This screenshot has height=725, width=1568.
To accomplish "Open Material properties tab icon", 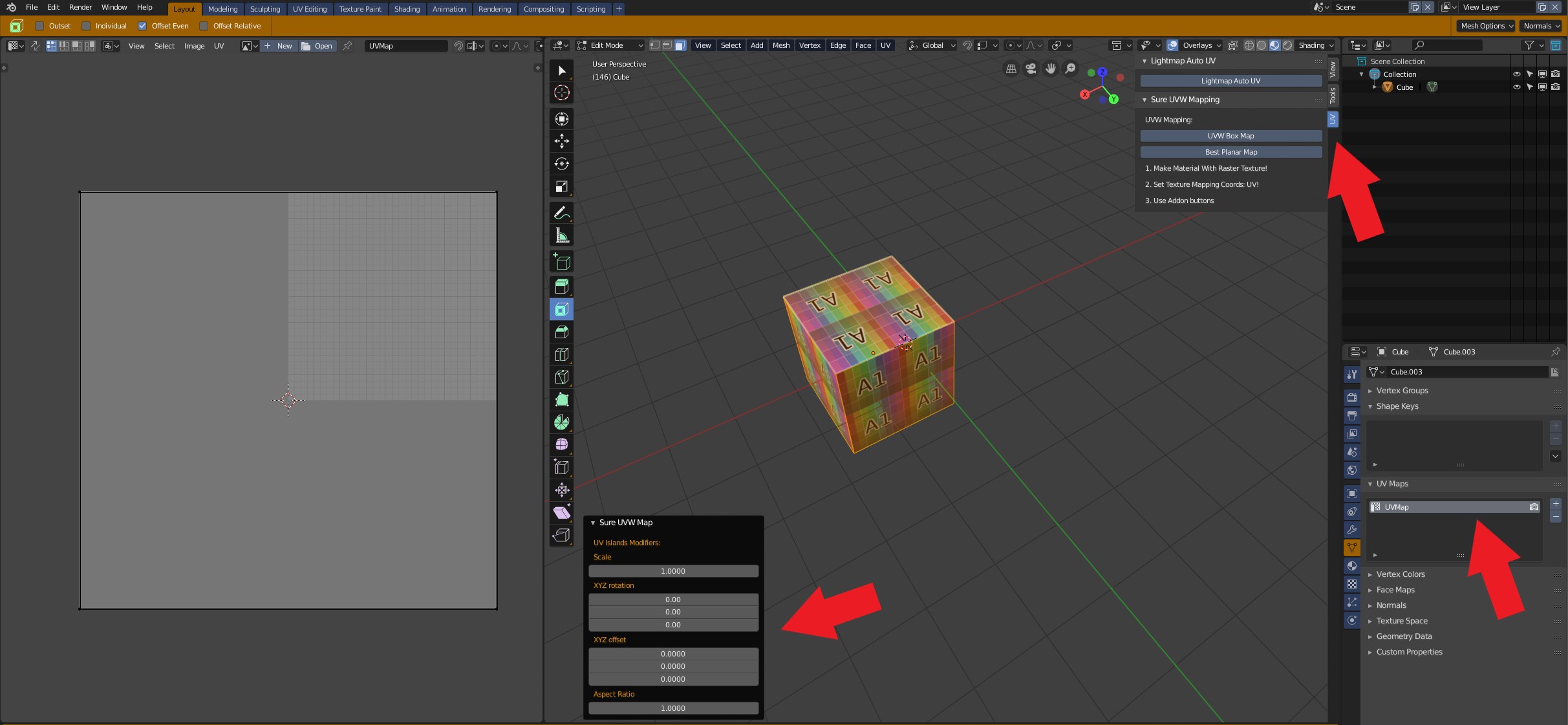I will (x=1351, y=566).
